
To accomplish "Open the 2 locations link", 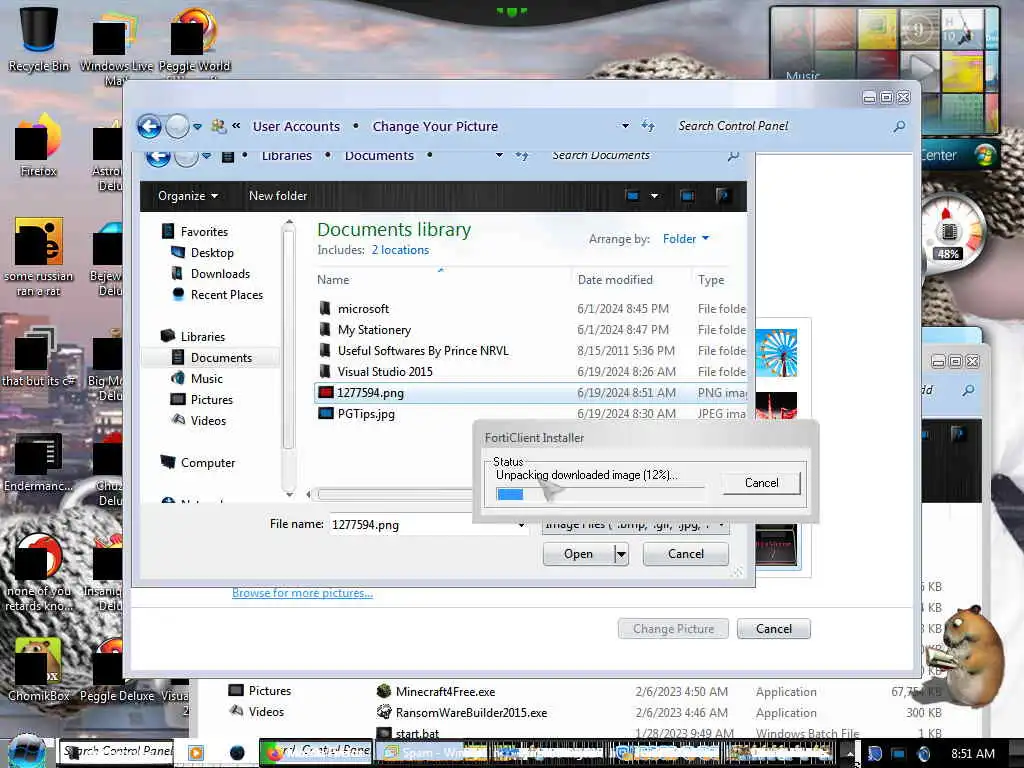I will 400,250.
